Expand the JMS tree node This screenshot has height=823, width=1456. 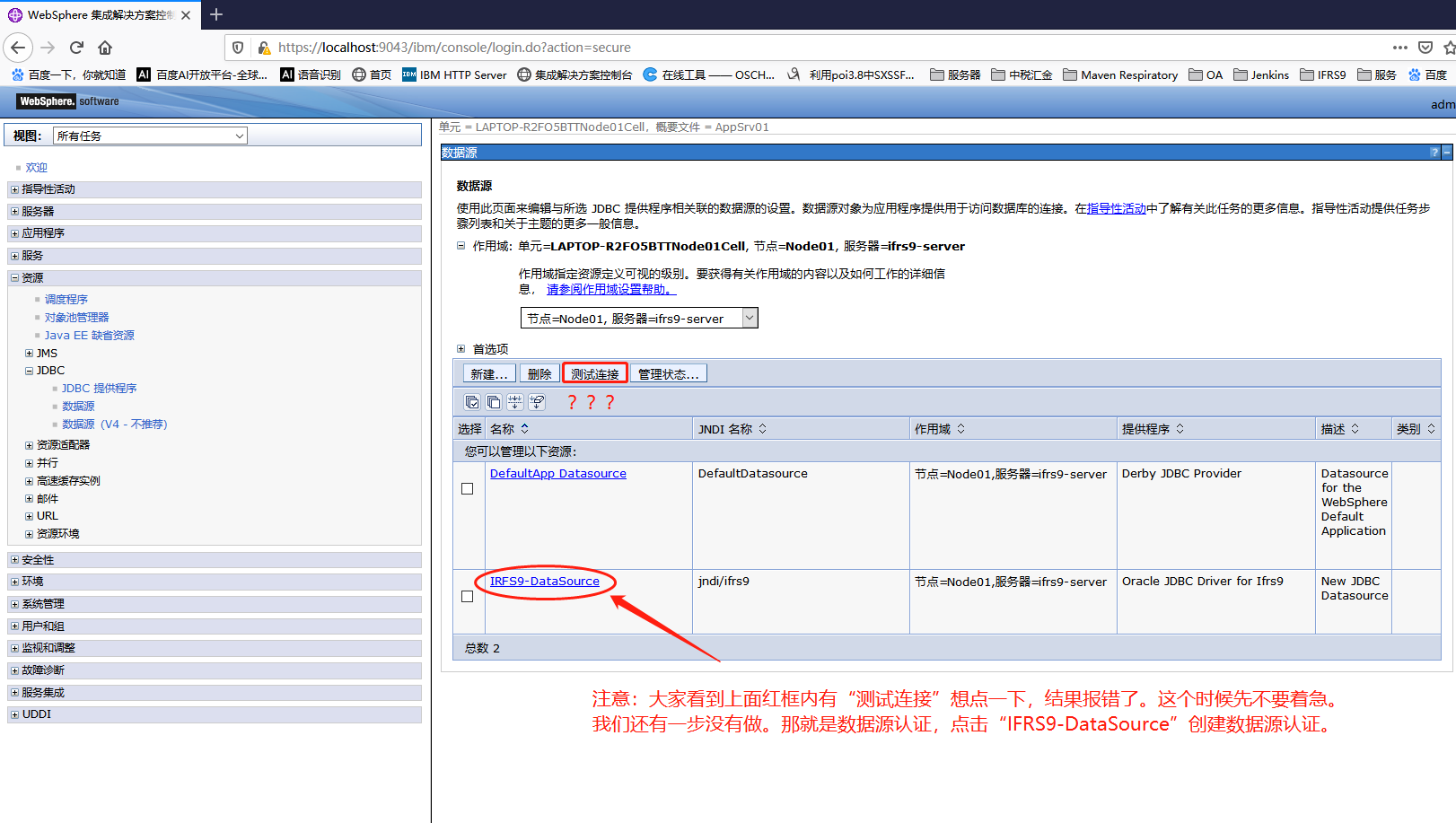point(28,352)
